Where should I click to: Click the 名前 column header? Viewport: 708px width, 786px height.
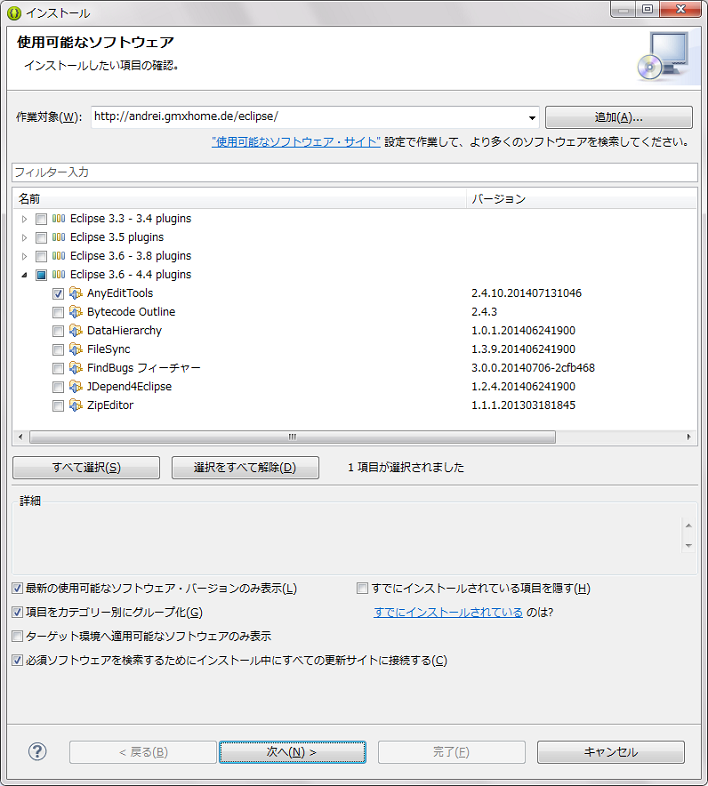coord(240,199)
